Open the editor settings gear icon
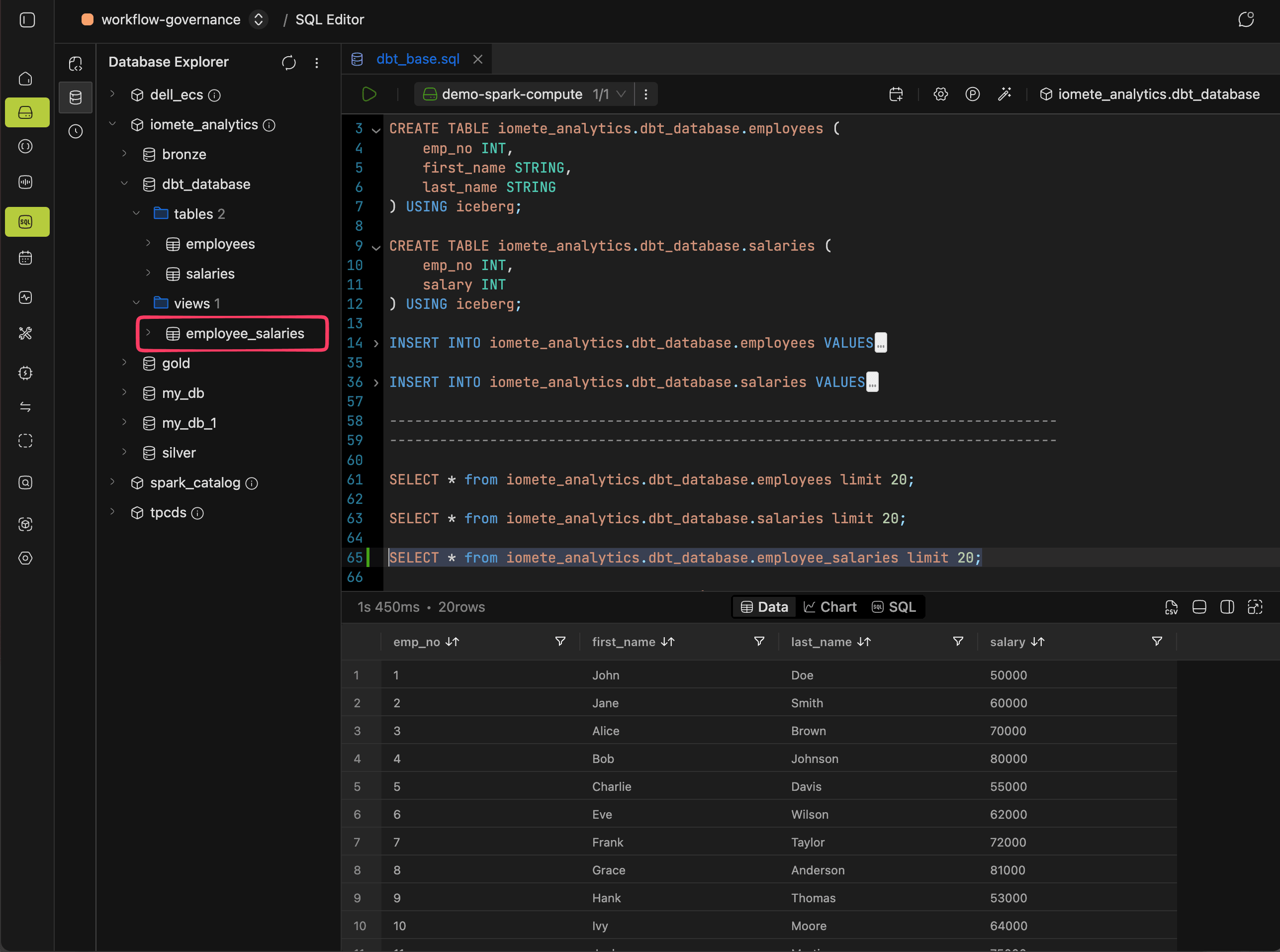Screen dimensions: 1280x952 tap(940, 94)
